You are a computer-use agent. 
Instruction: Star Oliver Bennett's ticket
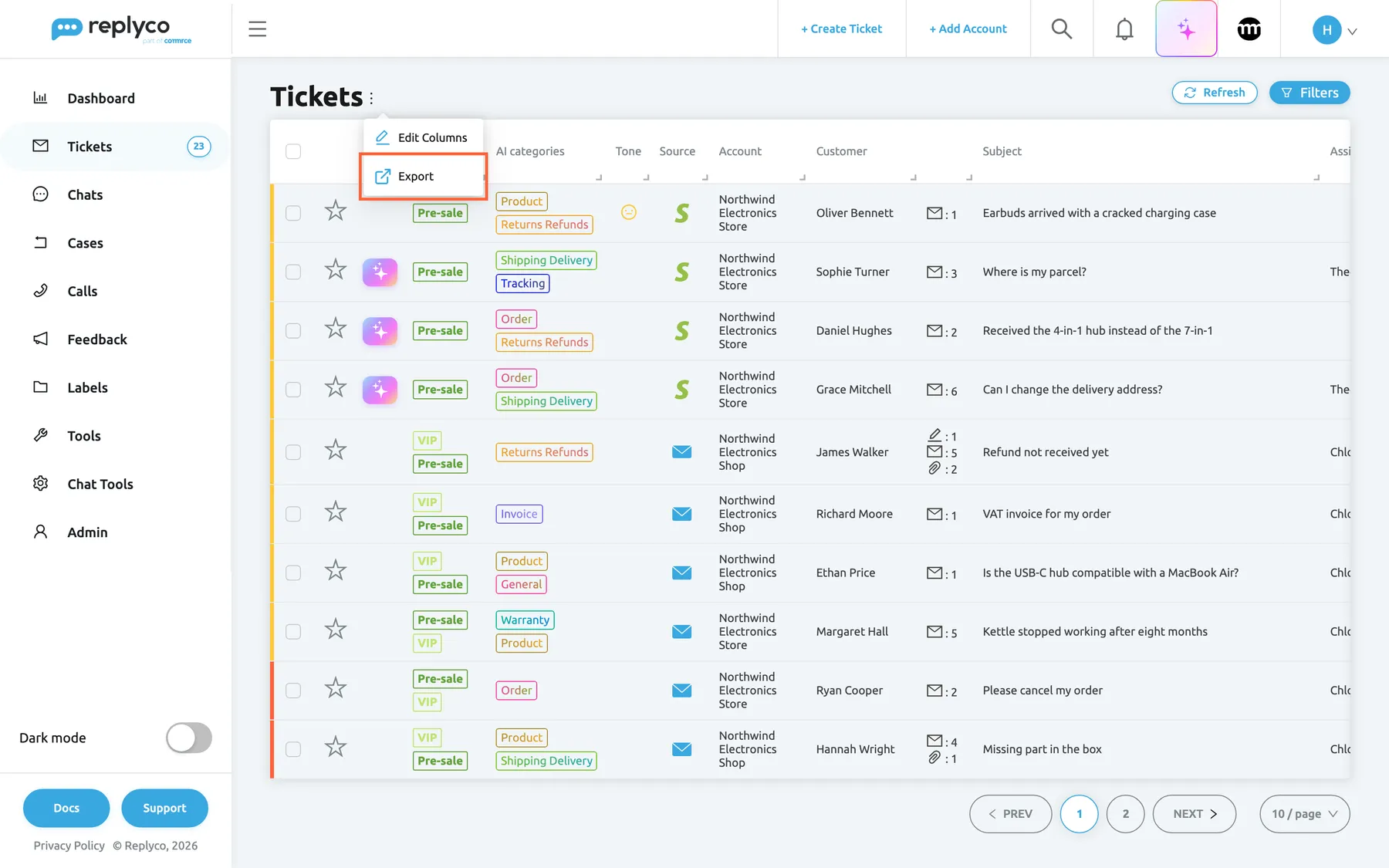click(335, 211)
